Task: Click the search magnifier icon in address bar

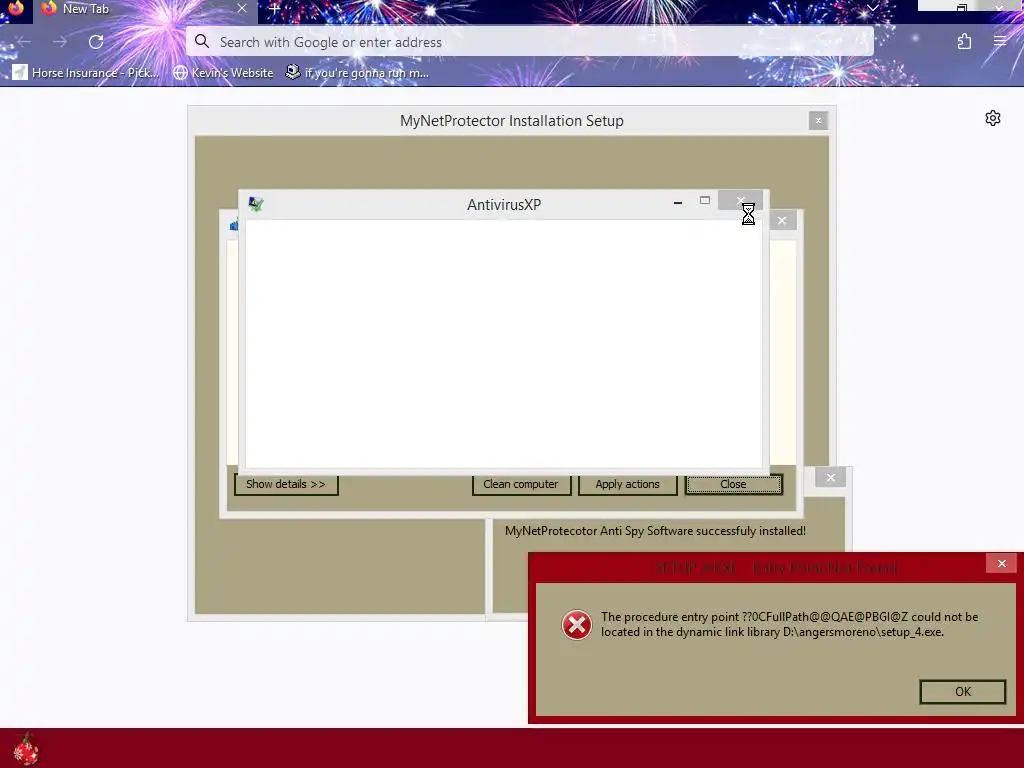Action: click(x=202, y=42)
